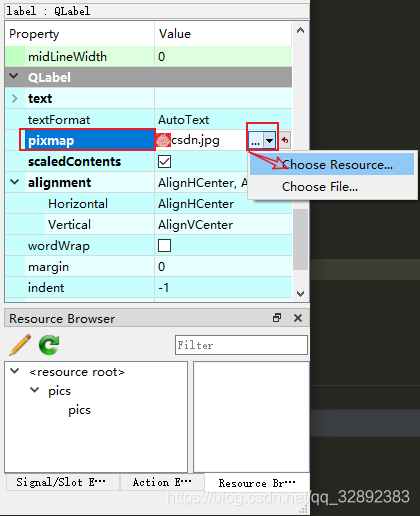This screenshot has width=420, height=516.
Task: Click property list scroll up arrow
Action: (x=300, y=30)
